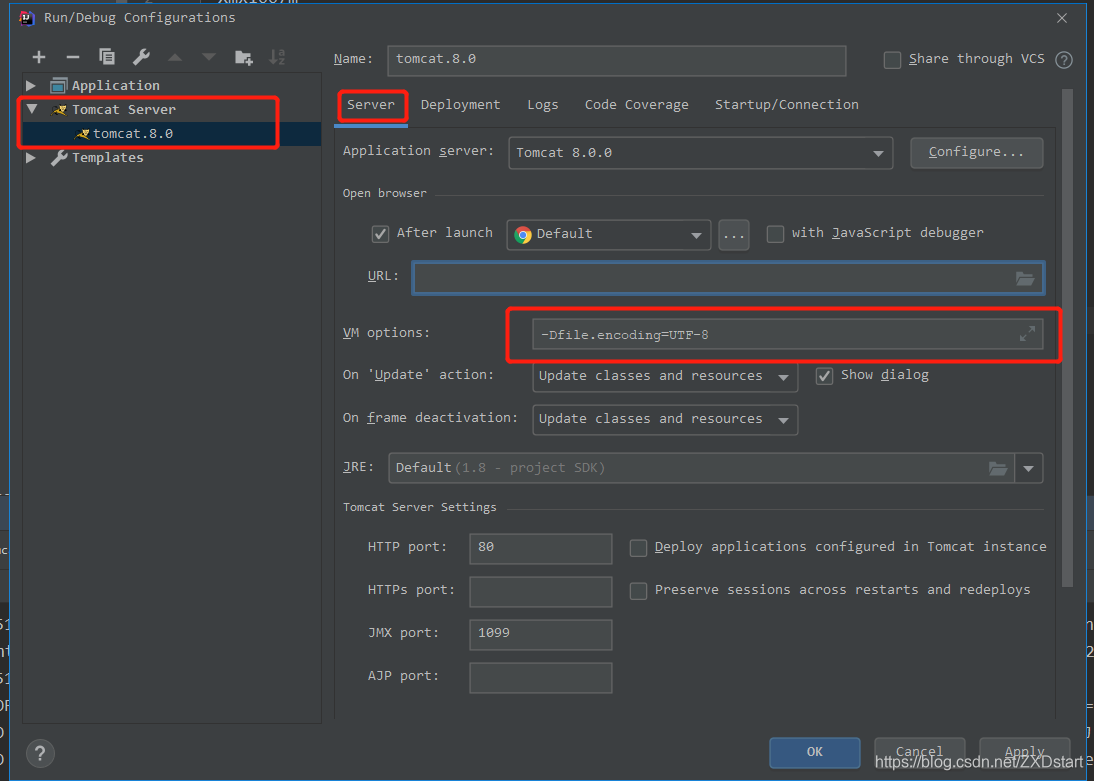Viewport: 1094px width, 781px height.
Task: Click the browser ellipsis button
Action: 733,235
